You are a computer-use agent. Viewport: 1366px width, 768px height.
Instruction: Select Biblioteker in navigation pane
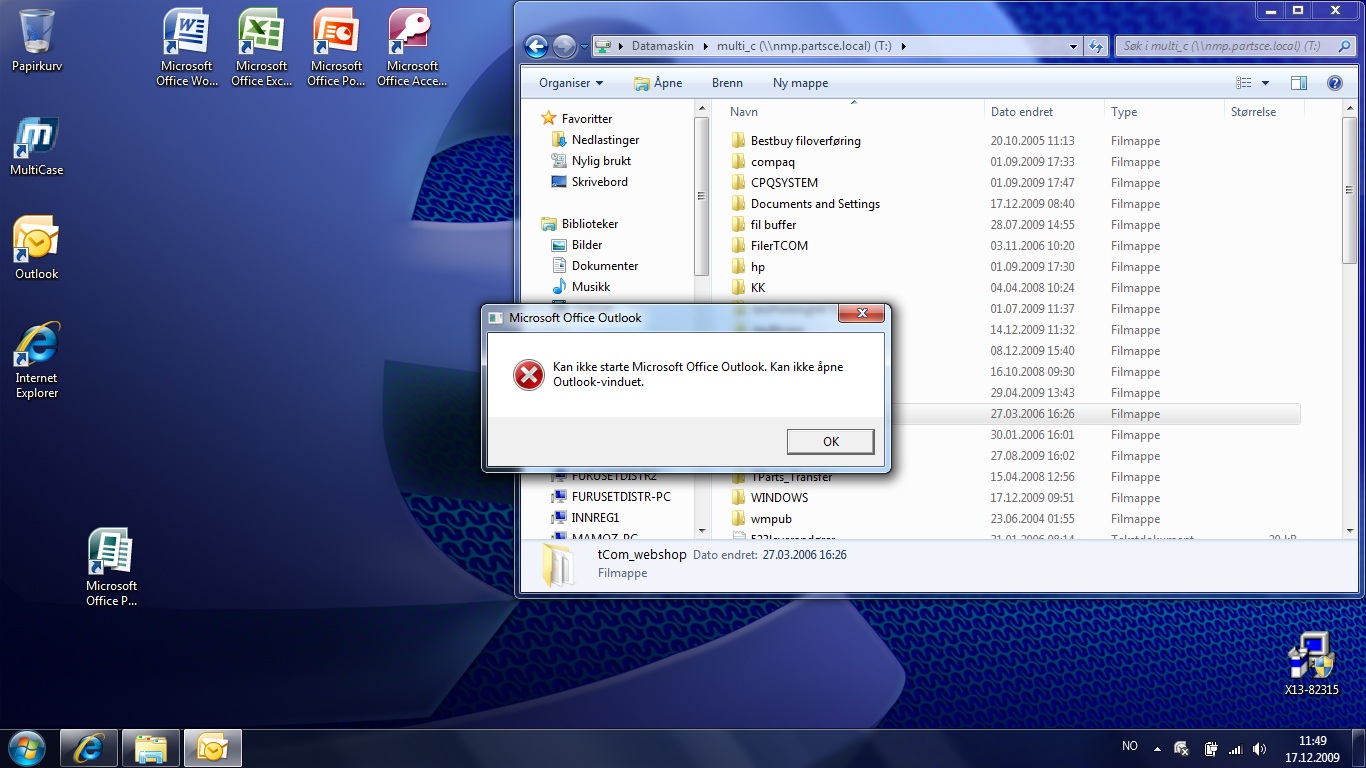579,224
